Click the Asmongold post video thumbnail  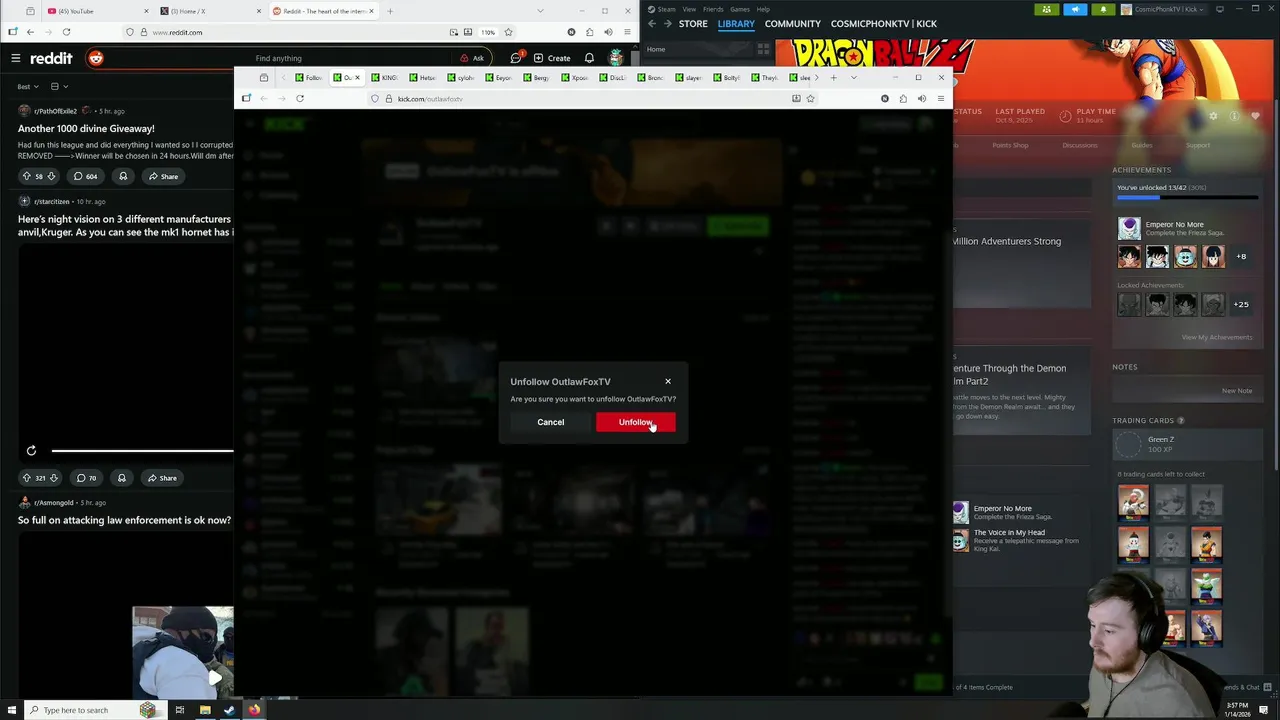pyautogui.click(x=183, y=652)
